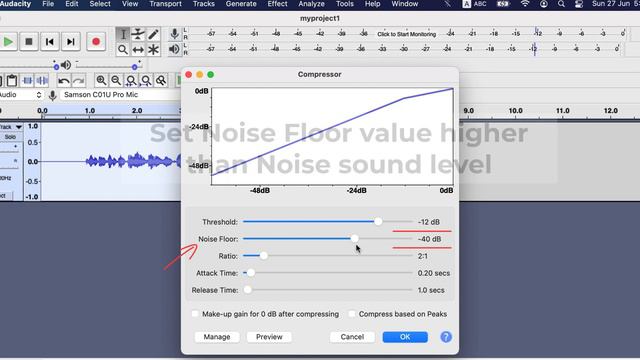Click the playback meter speaker icon
This screenshot has width=640, height=360.
click(x=174, y=49)
